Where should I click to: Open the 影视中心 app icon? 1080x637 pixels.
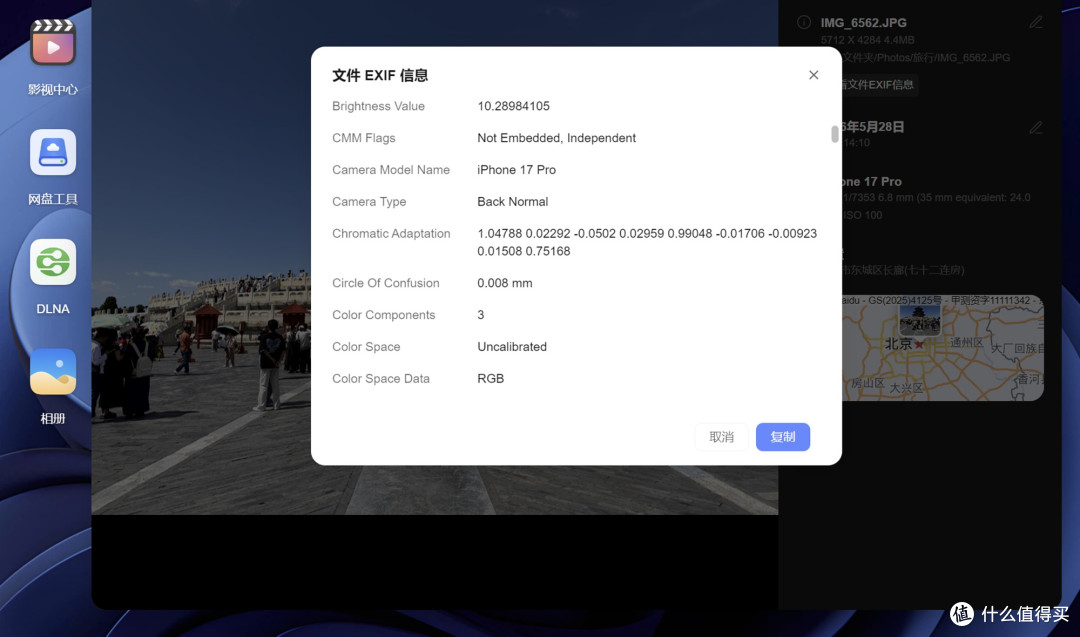pos(53,43)
